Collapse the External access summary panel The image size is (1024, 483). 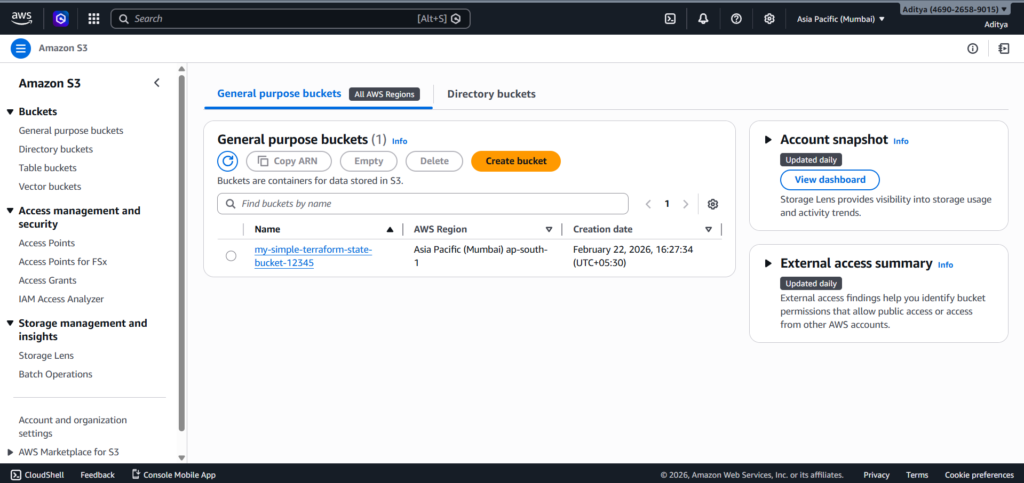pos(768,263)
